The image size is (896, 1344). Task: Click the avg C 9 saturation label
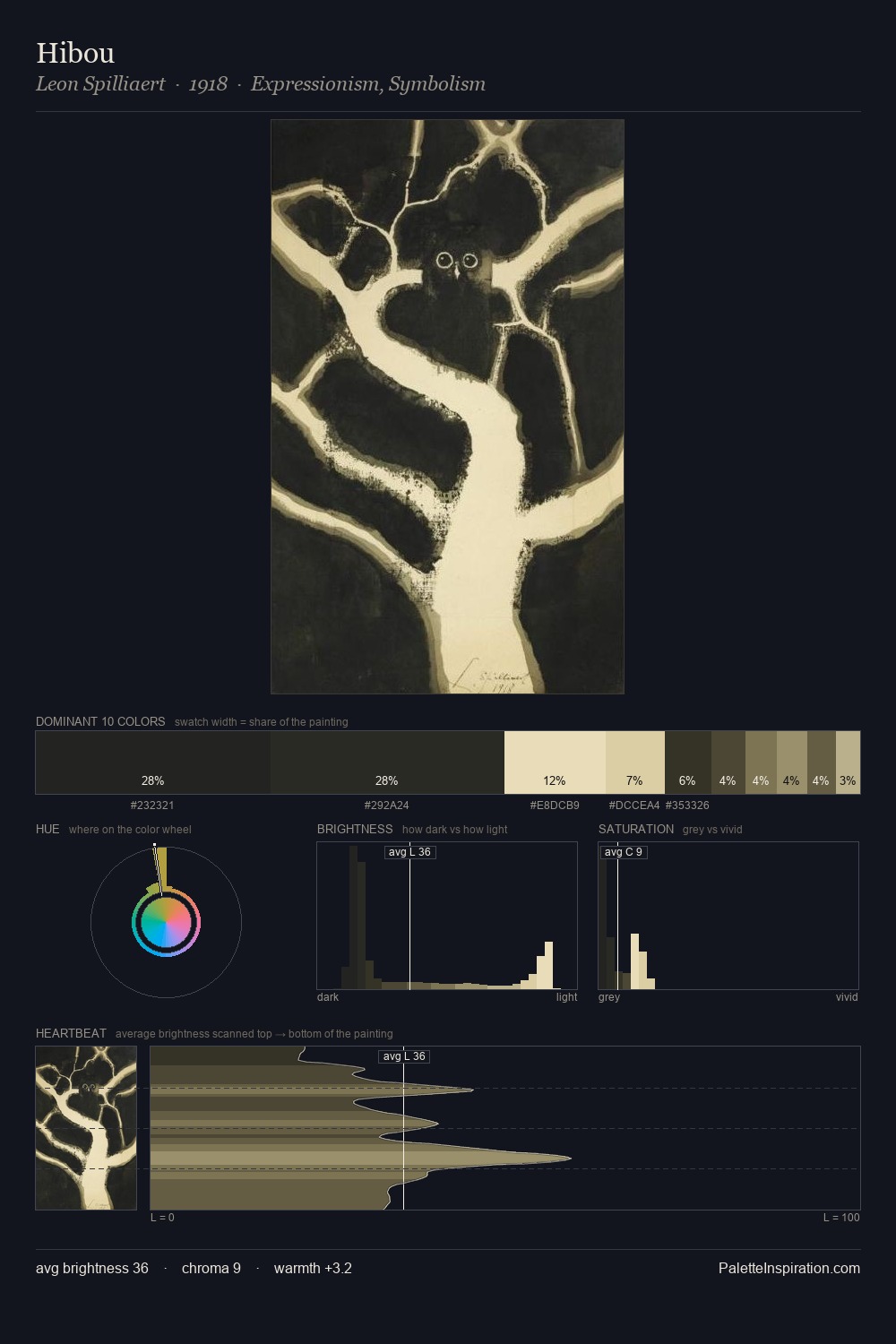pos(624,852)
